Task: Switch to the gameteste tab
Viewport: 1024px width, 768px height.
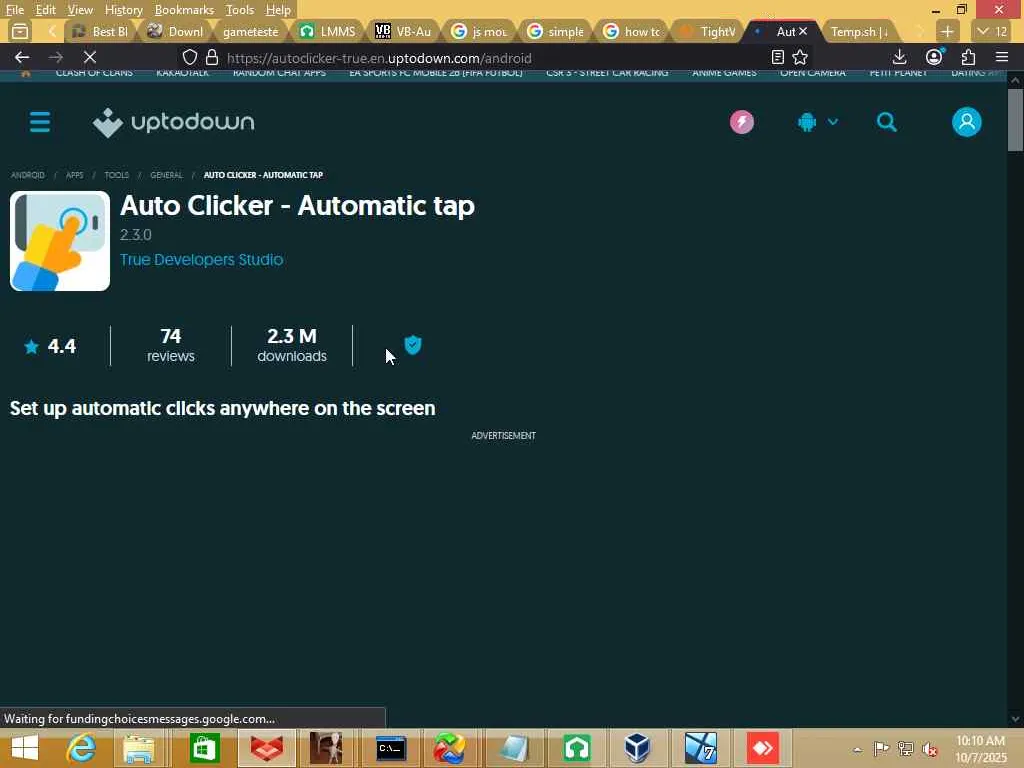Action: pos(251,31)
